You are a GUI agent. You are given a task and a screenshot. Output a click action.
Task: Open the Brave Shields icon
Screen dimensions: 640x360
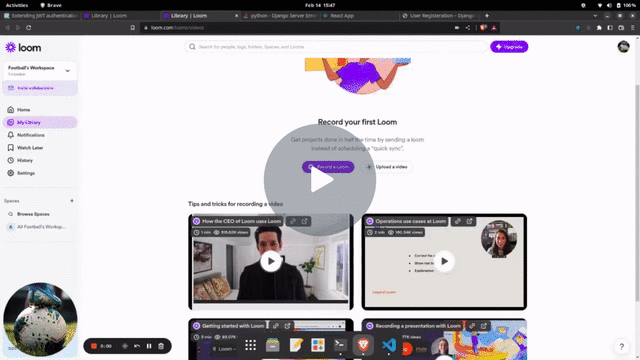[483, 27]
